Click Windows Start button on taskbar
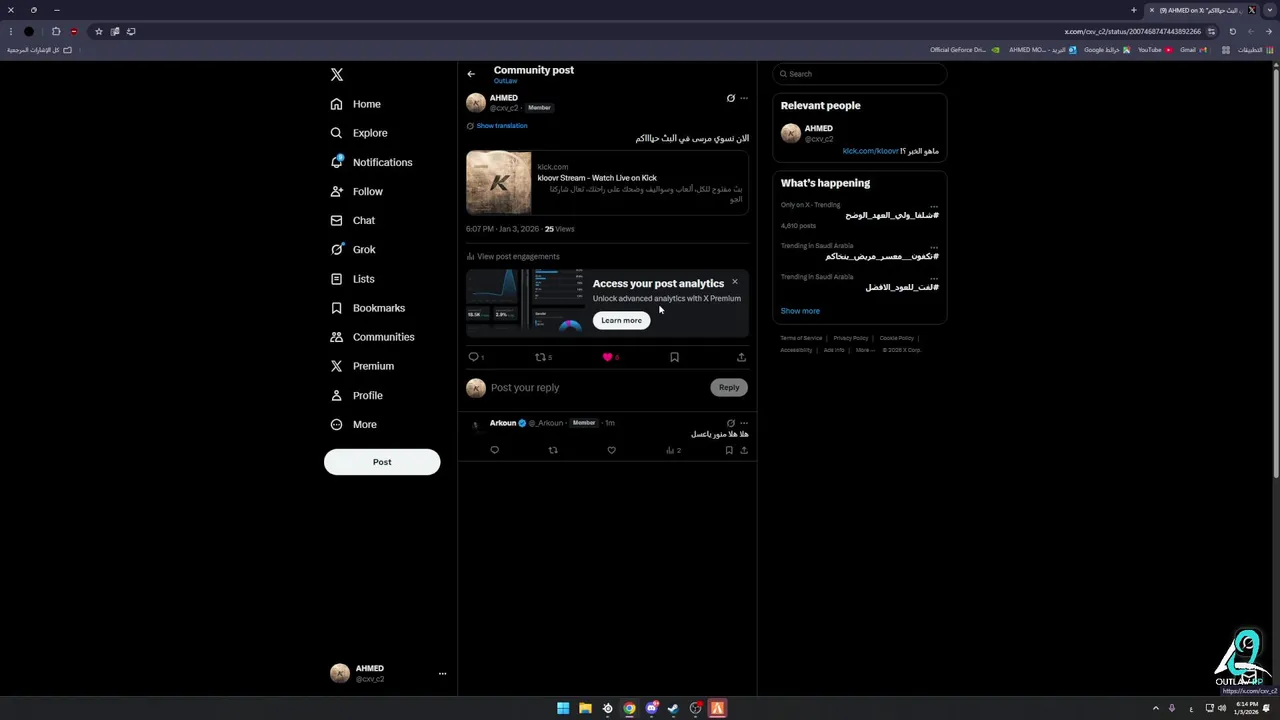The width and height of the screenshot is (1280, 720). [563, 708]
